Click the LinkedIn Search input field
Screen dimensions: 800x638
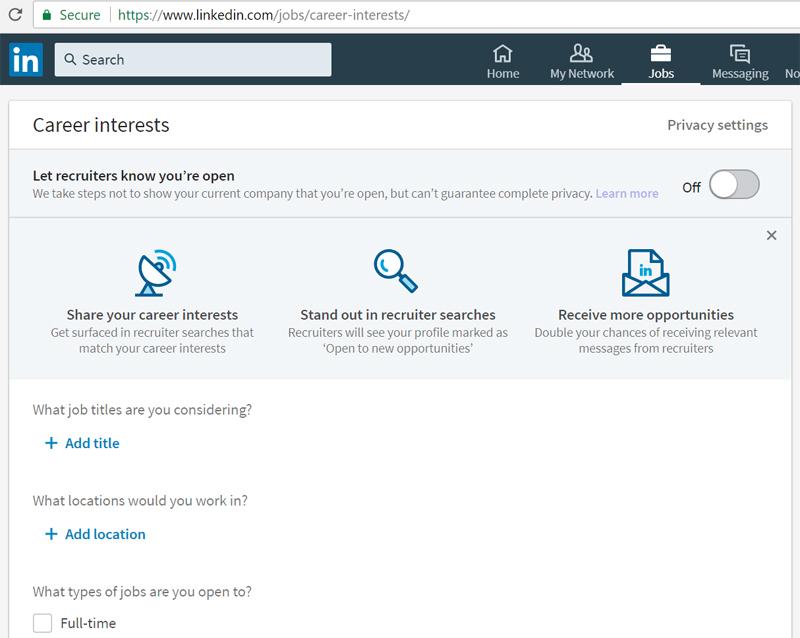[193, 60]
